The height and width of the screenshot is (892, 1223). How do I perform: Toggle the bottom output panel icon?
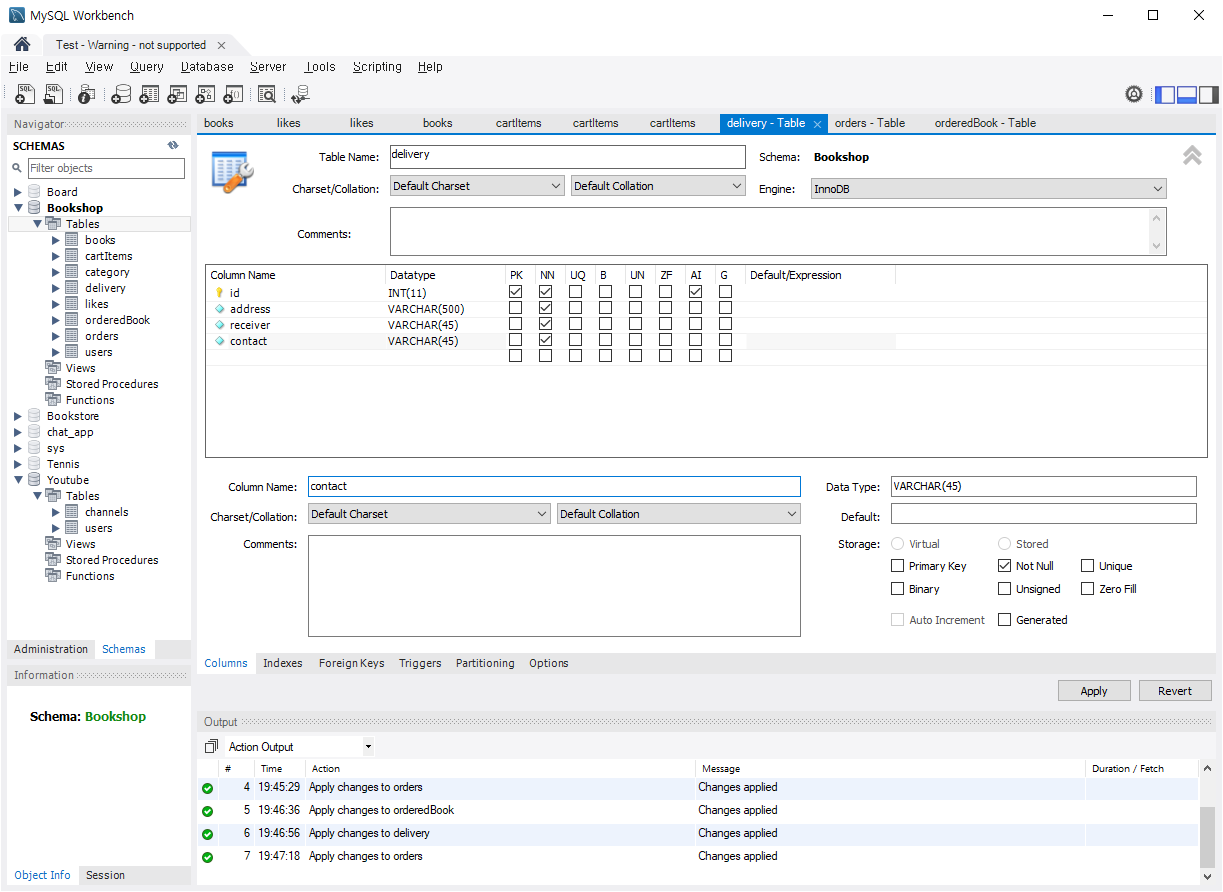(1187, 95)
